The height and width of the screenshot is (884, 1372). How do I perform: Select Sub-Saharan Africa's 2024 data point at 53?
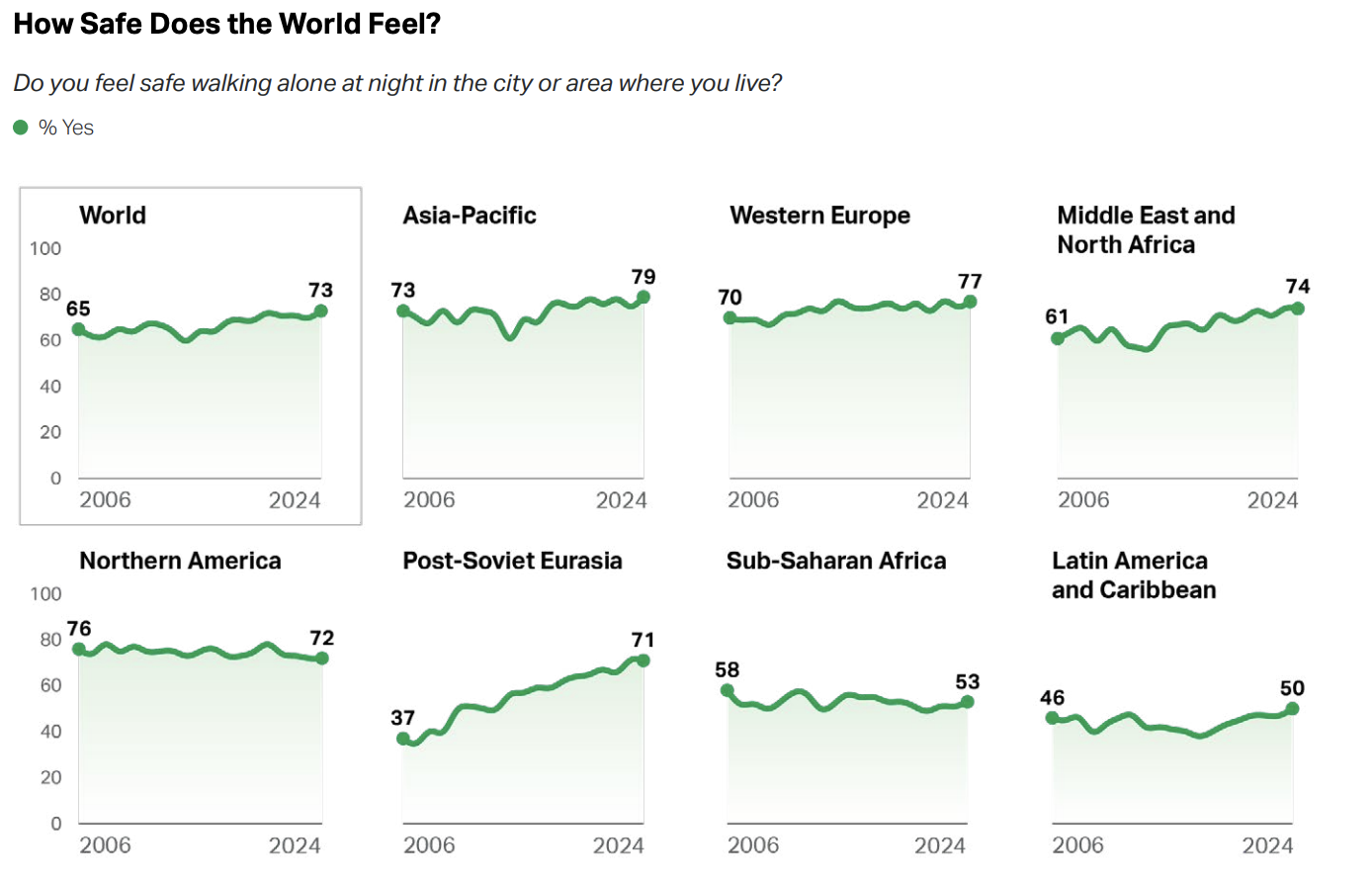click(x=967, y=702)
